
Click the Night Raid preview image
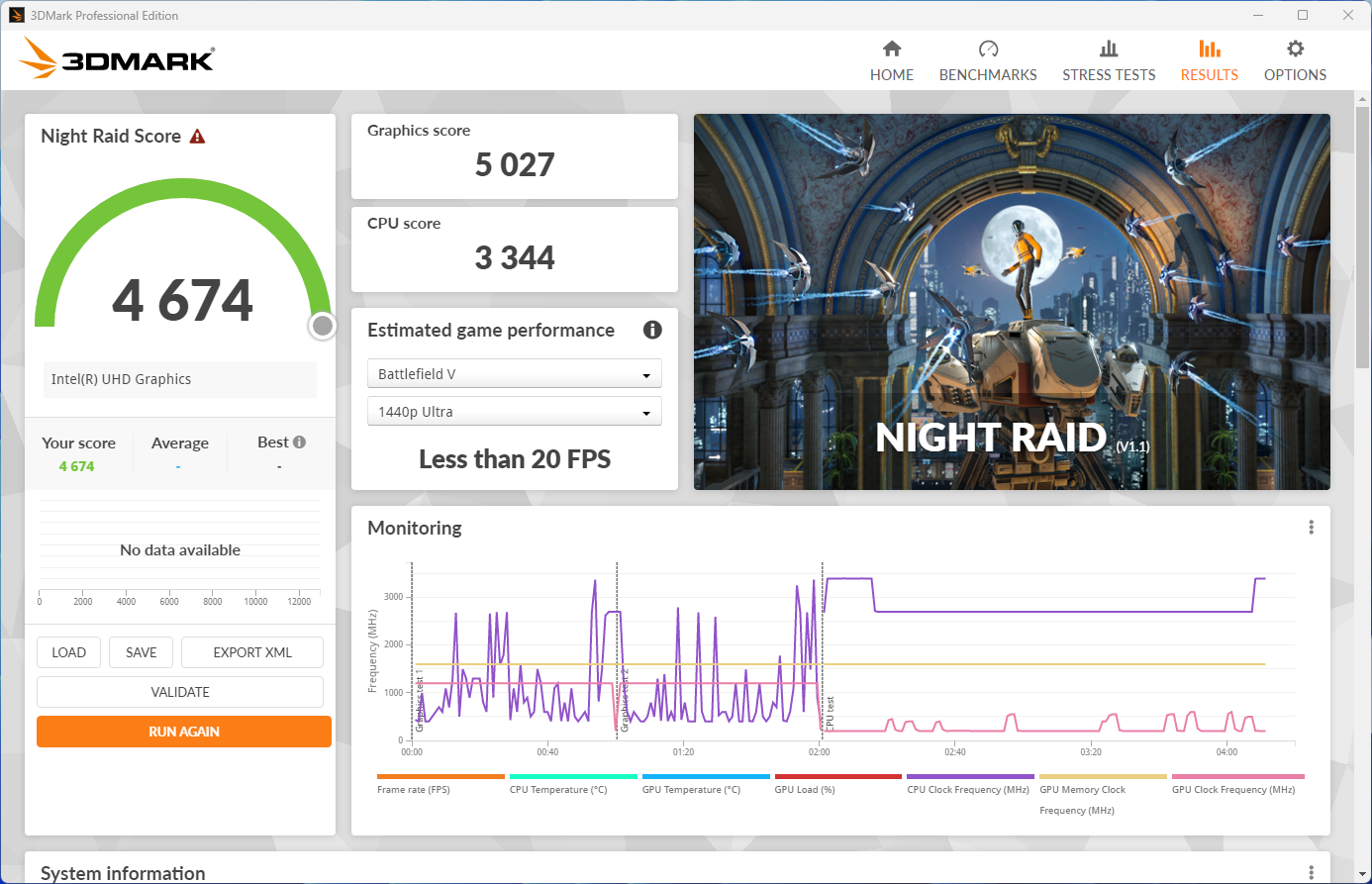(x=1012, y=302)
